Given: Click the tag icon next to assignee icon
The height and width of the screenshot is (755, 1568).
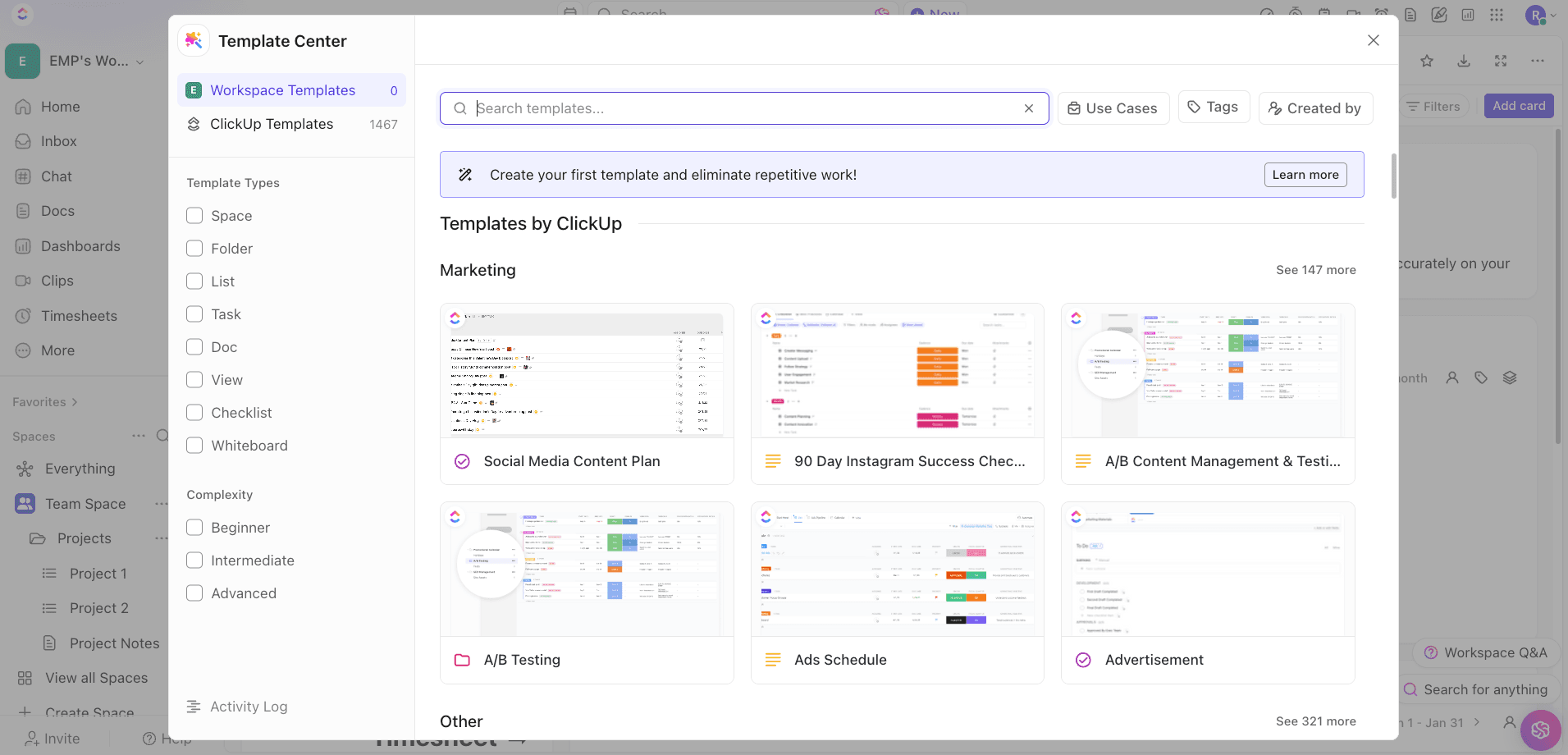Looking at the screenshot, I should 1481,377.
